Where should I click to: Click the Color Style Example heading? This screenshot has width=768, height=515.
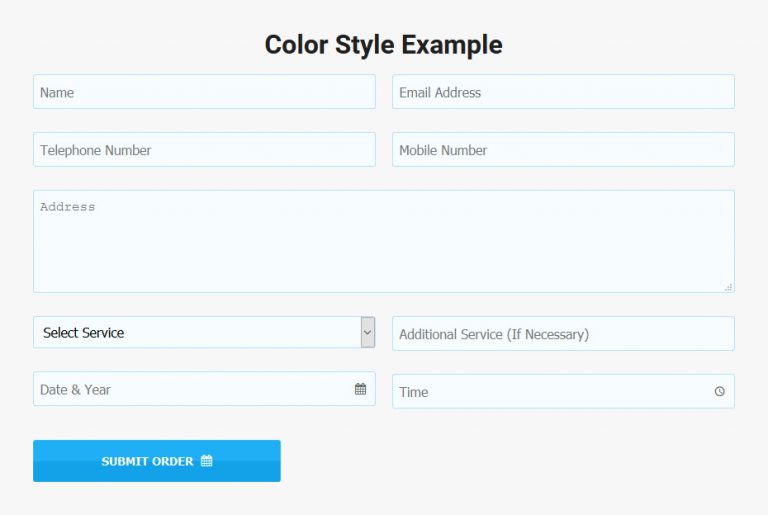[383, 45]
